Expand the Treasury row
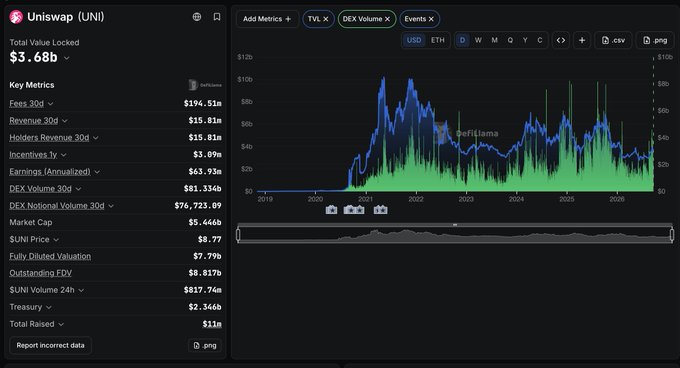The image size is (680, 368). tap(49, 307)
